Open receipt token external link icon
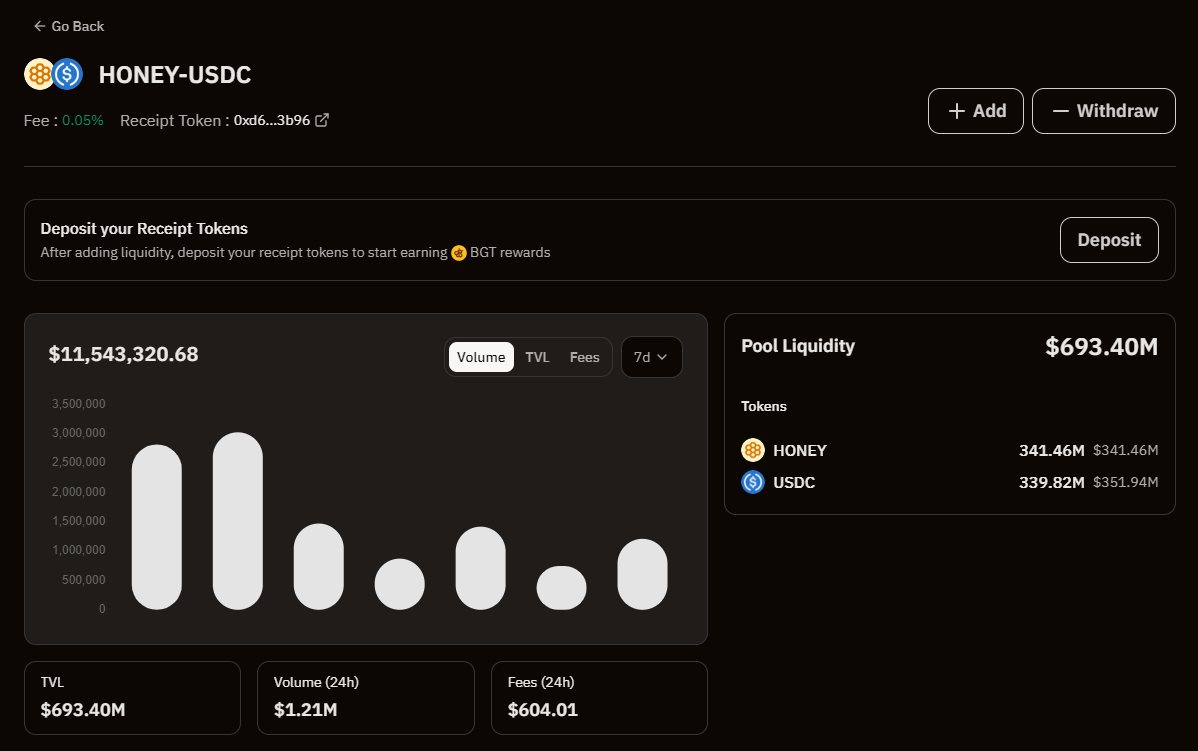1198x751 pixels. [x=322, y=120]
